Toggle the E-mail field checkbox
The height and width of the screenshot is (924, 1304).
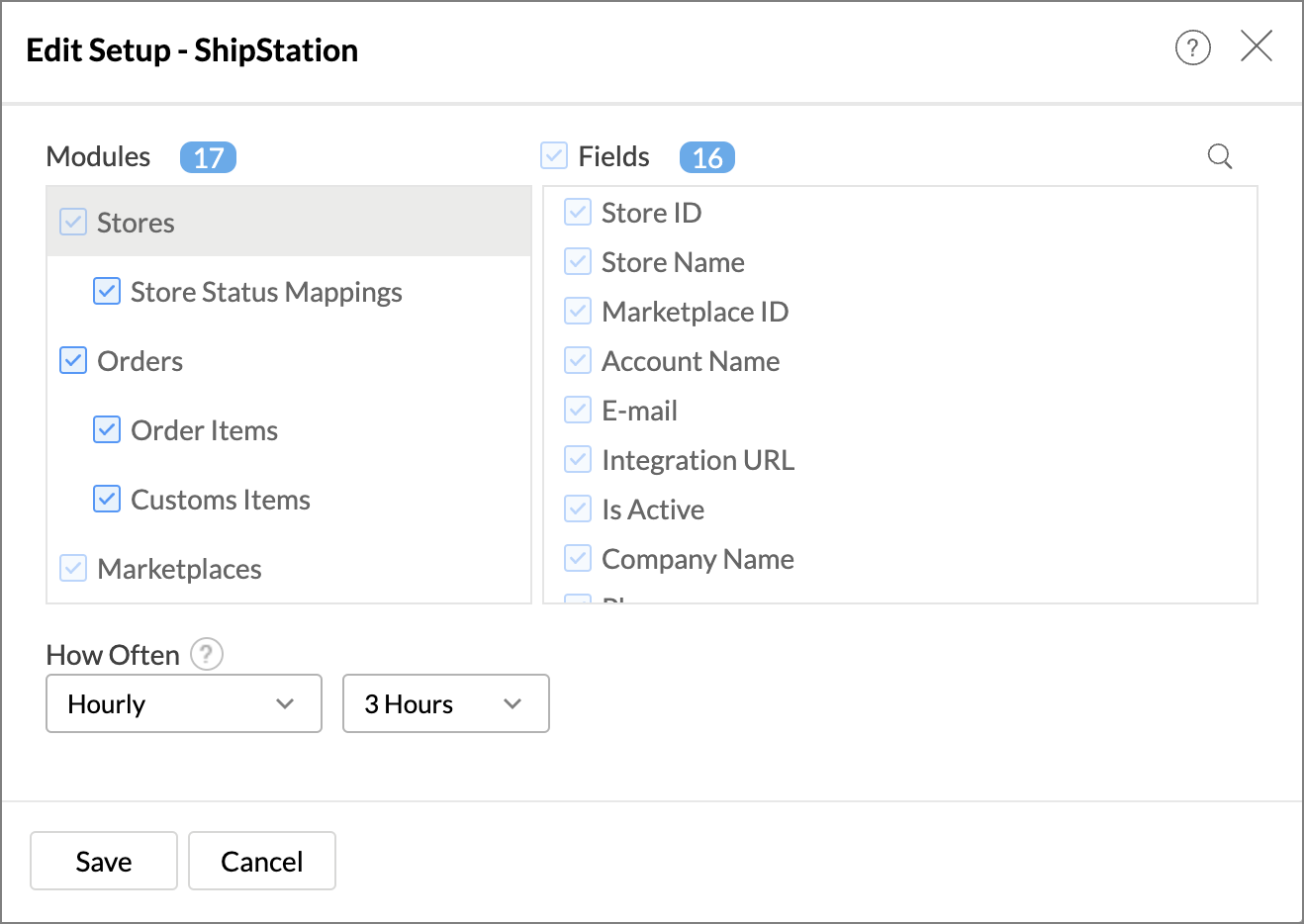point(578,410)
